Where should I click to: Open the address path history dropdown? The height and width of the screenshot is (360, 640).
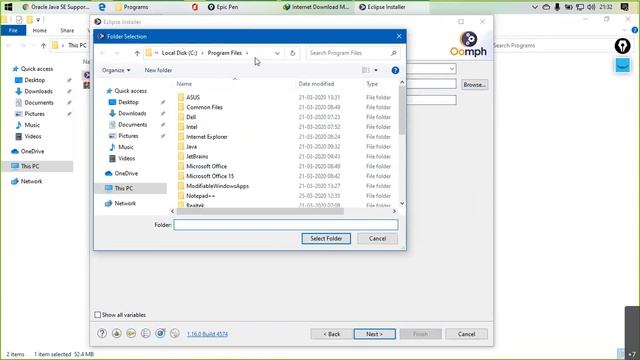[x=277, y=53]
